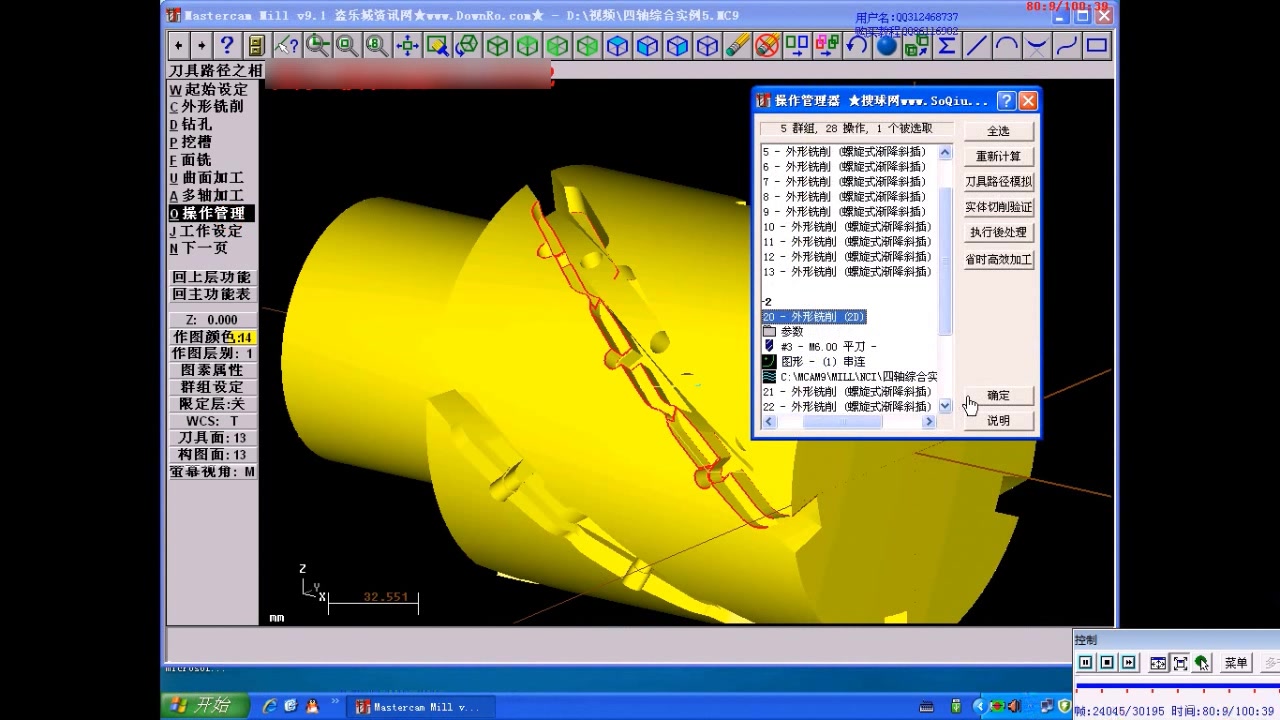Click 回主功能表 main menu button
1280x720 pixels.
(212, 294)
